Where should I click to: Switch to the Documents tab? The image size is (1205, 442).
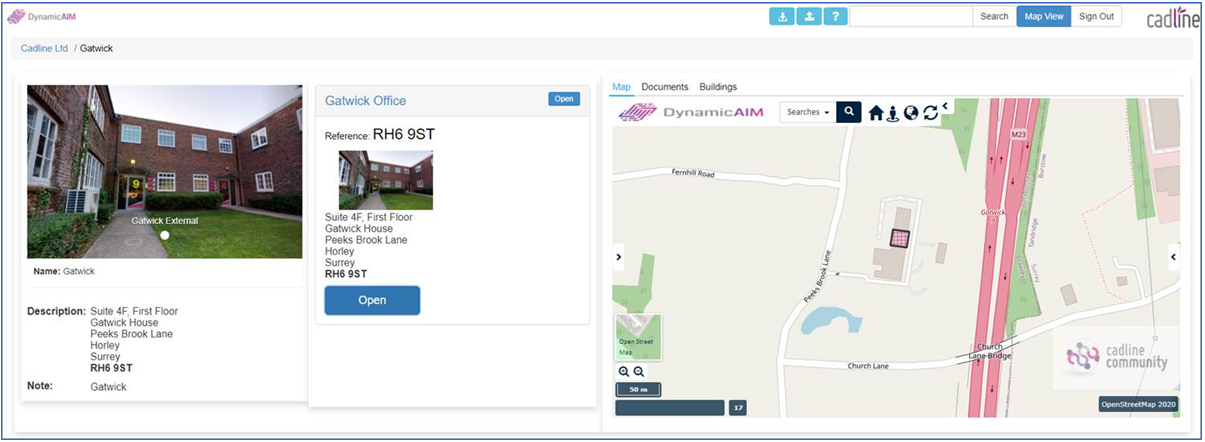665,87
